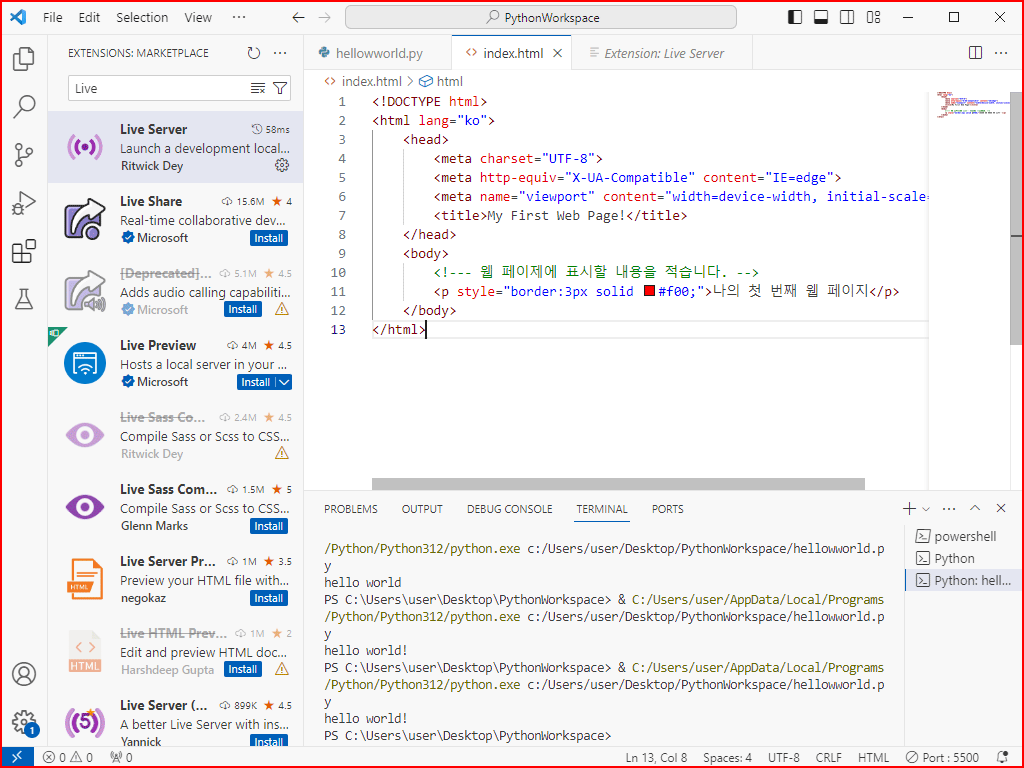Toggle the primary side bar
The width and height of the screenshot is (1024, 768).
tap(795, 18)
